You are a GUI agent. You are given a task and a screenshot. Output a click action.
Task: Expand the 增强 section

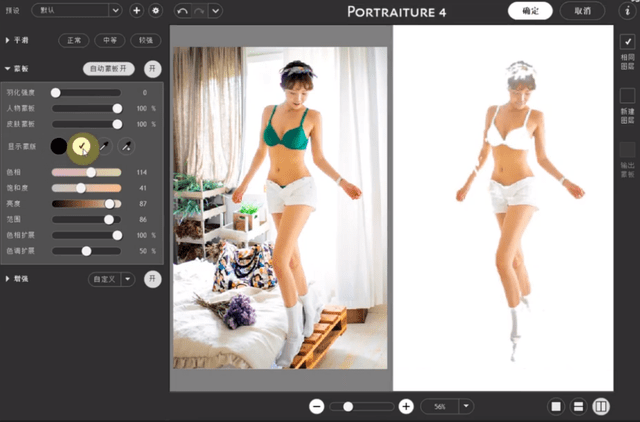pyautogui.click(x=7, y=279)
